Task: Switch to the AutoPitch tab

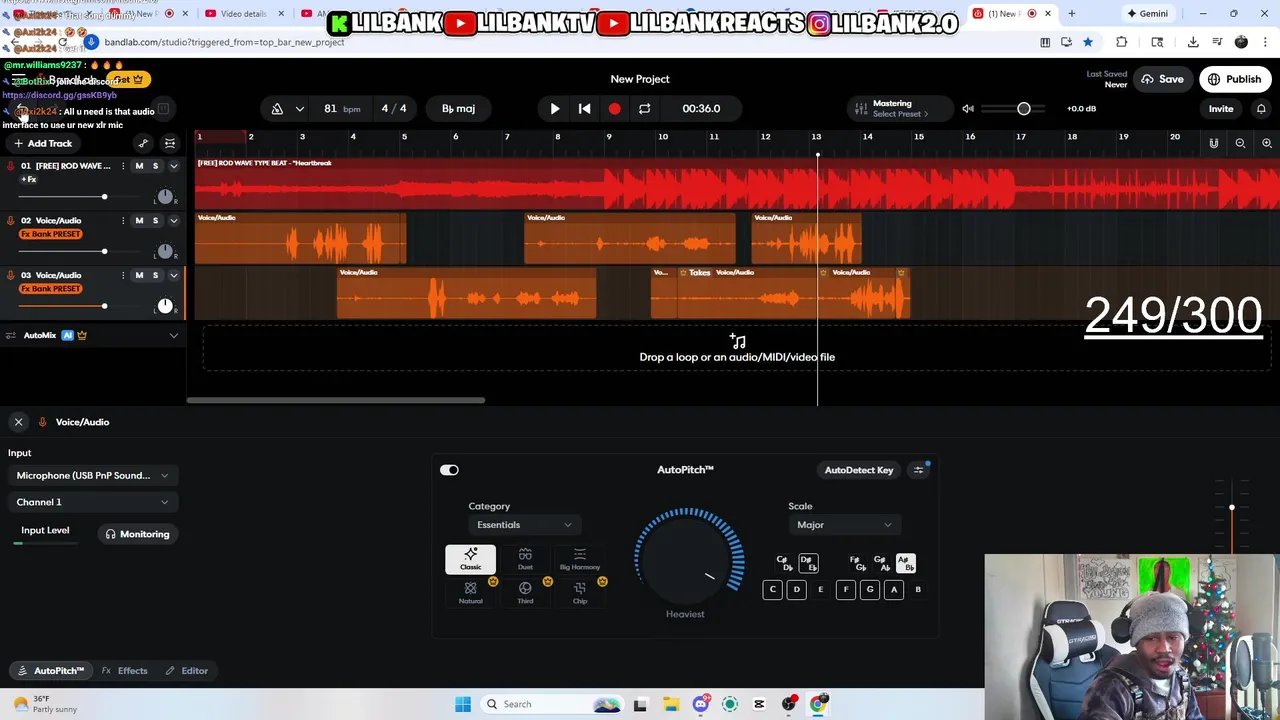Action: (x=52, y=671)
